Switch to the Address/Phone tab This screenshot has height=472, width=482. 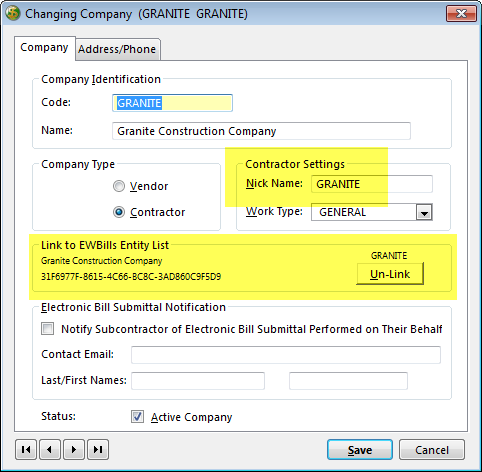(117, 49)
